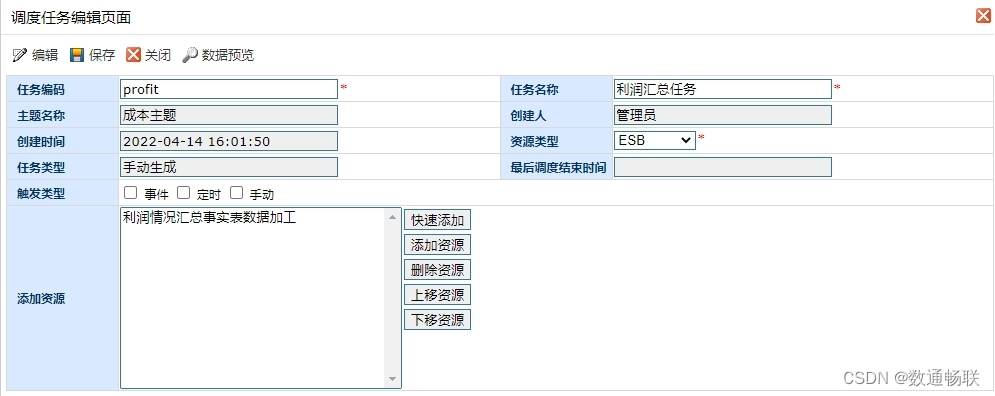
Task: Click the 编辑 toolbar label
Action: [x=44, y=55]
